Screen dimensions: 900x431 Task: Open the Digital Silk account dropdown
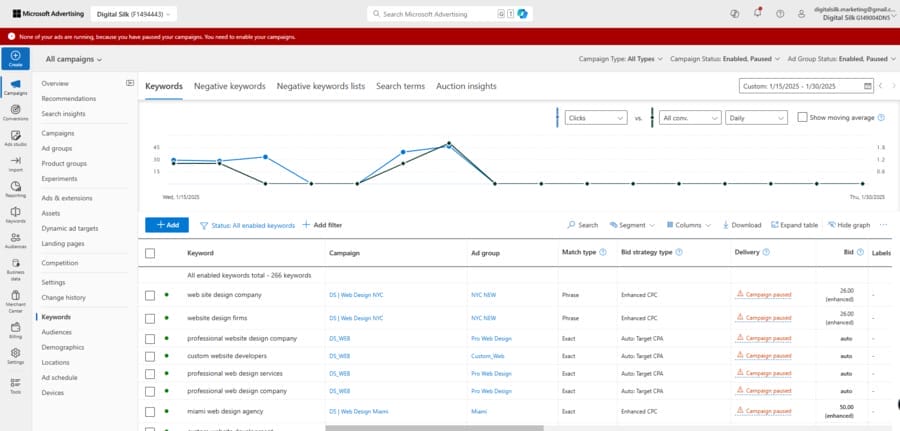134,14
